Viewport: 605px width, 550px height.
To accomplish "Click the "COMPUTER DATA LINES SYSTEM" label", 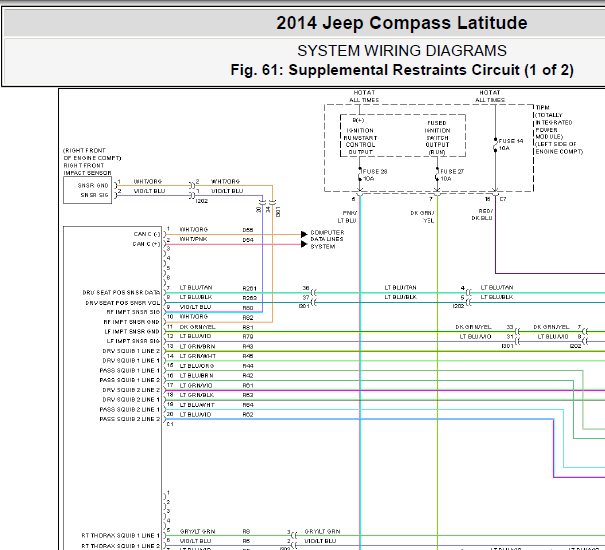I will [327, 239].
